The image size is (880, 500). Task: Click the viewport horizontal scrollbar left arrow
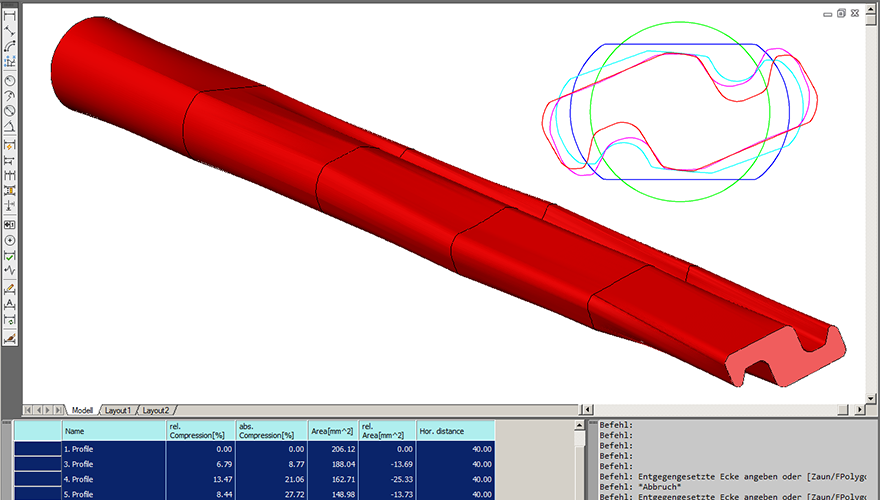point(586,410)
